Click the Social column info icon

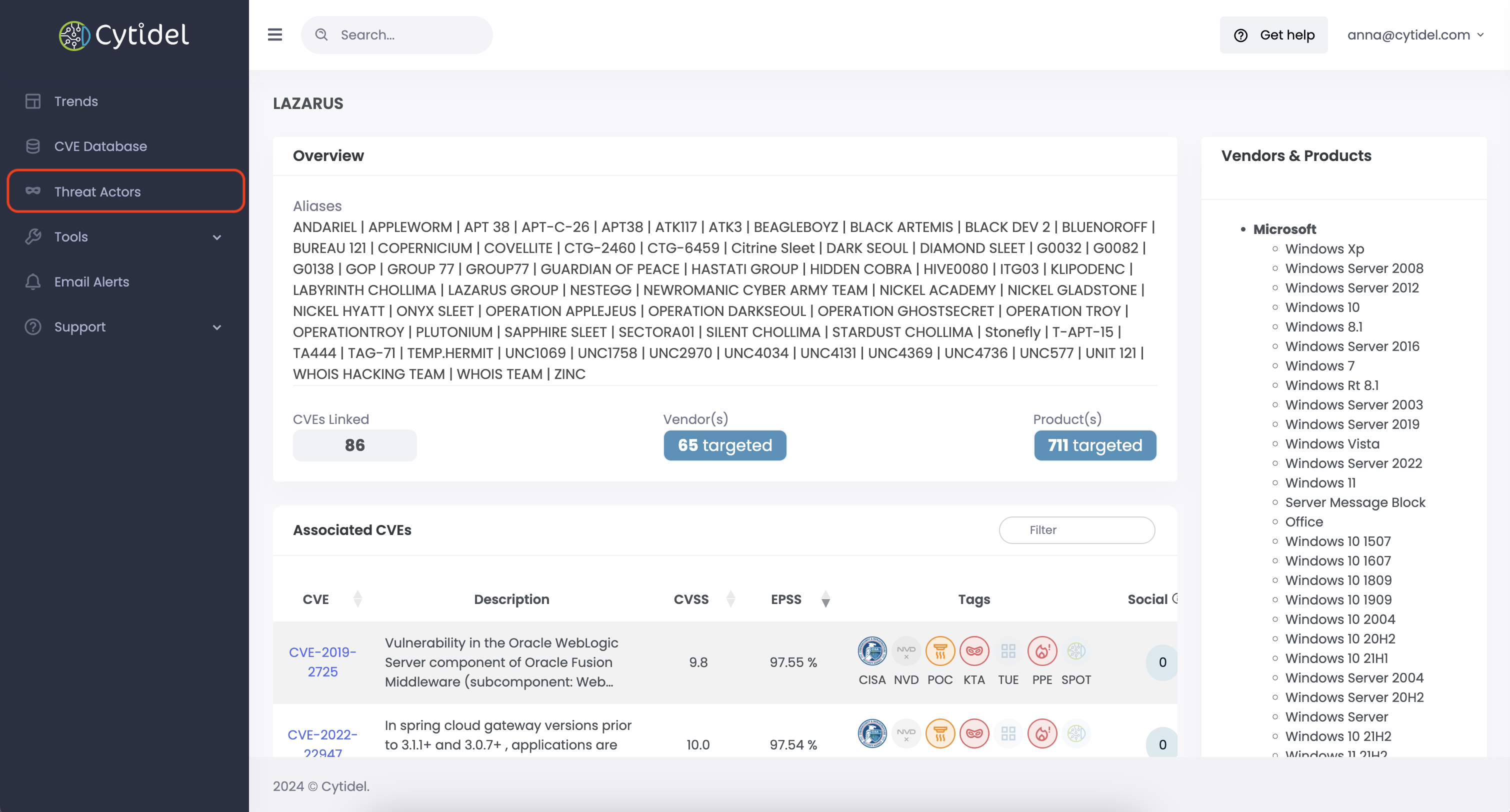[1174, 598]
